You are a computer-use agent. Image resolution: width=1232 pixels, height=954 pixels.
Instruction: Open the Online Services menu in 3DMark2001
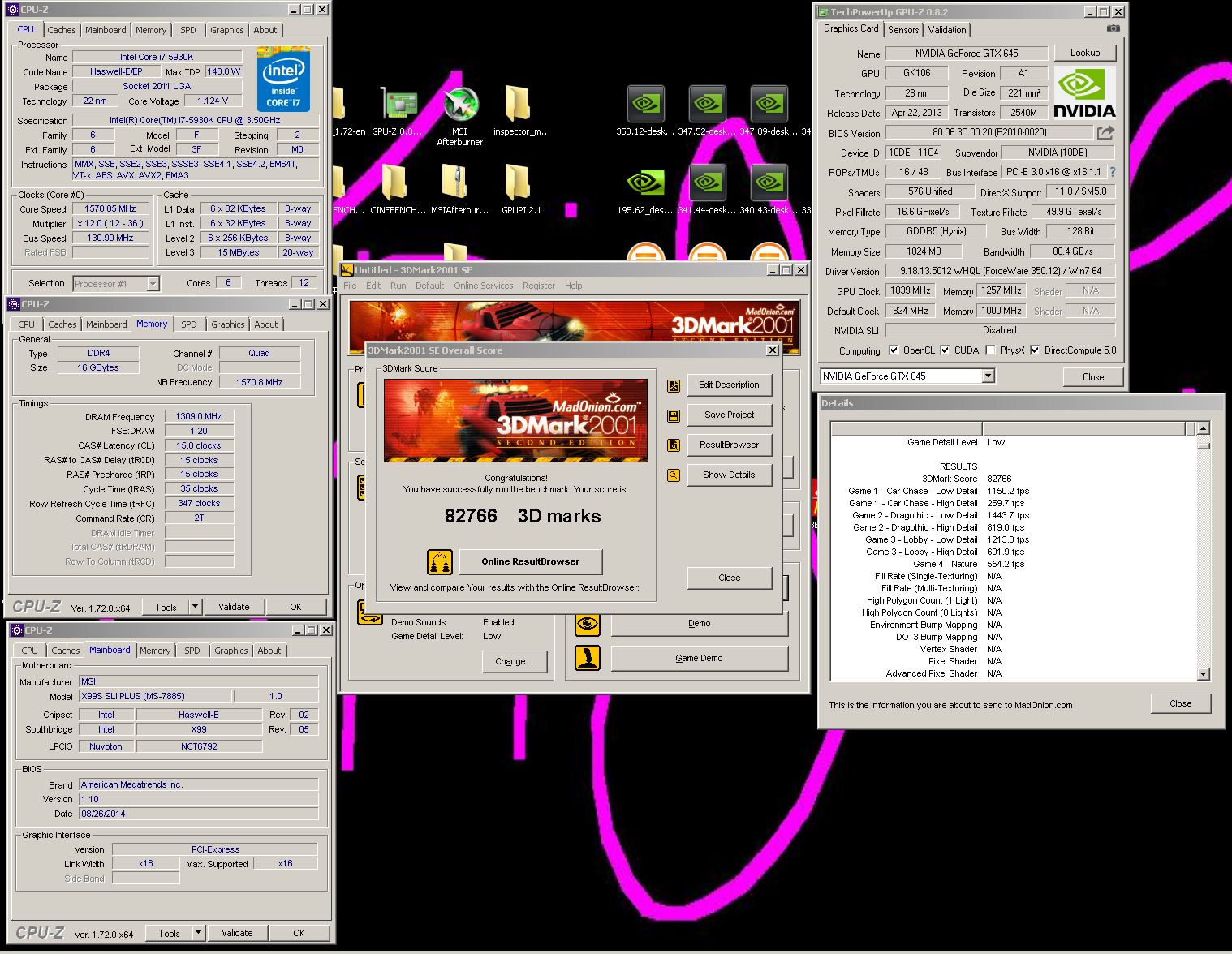(x=484, y=286)
